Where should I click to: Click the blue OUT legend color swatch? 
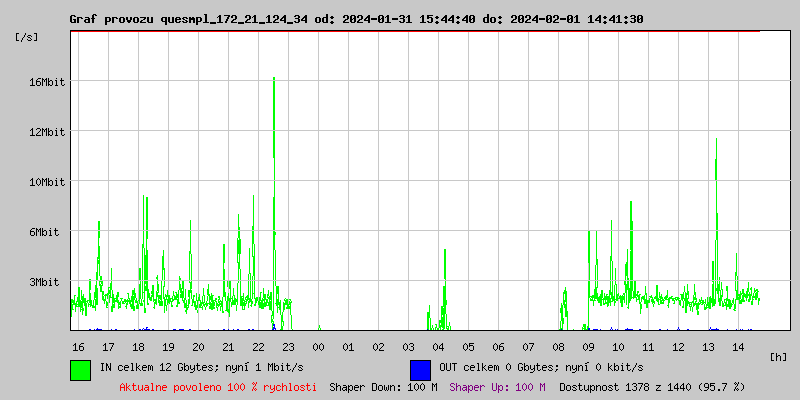point(420,369)
